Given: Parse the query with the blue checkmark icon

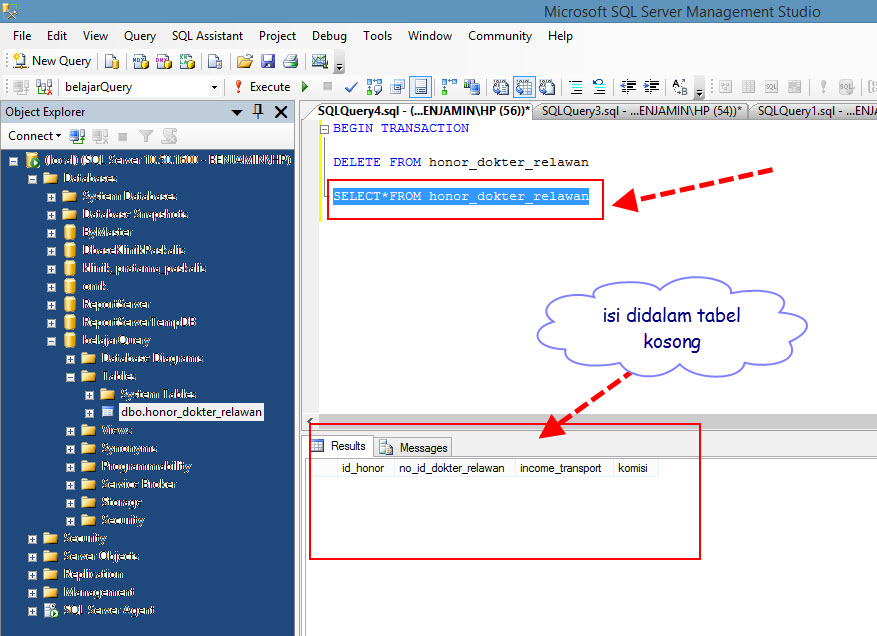Looking at the screenshot, I should tap(351, 87).
